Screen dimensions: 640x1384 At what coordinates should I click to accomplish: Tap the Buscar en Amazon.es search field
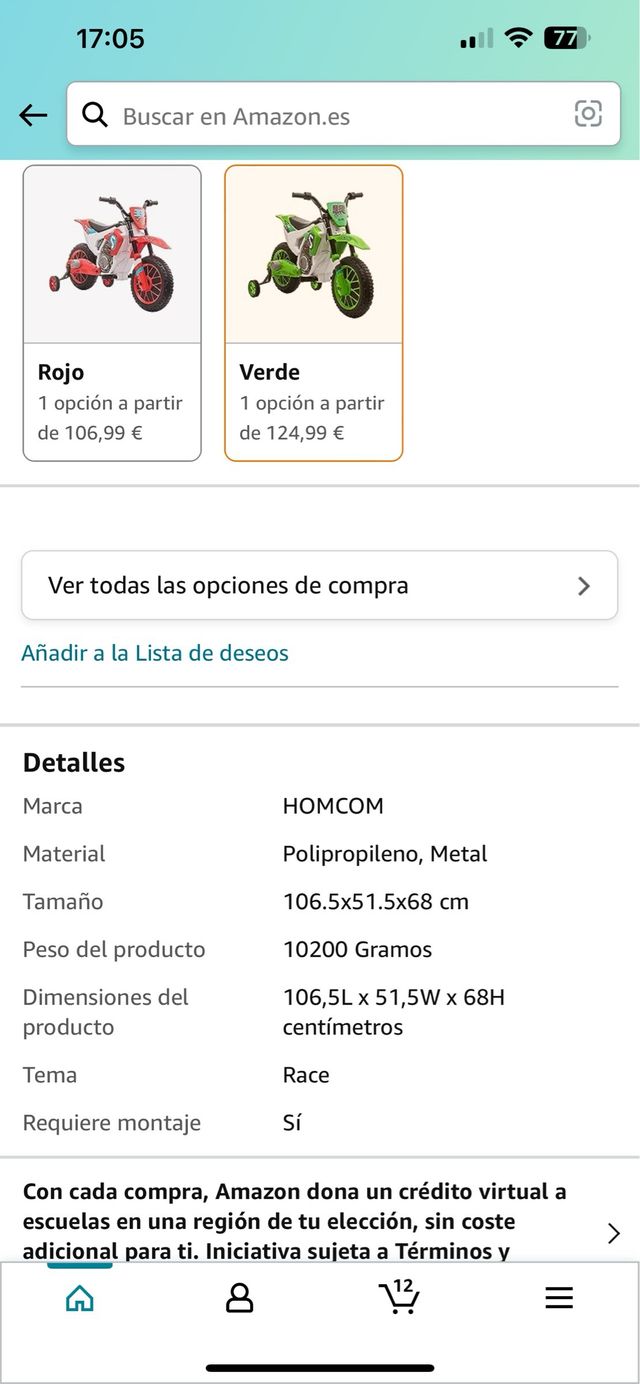pyautogui.click(x=300, y=114)
